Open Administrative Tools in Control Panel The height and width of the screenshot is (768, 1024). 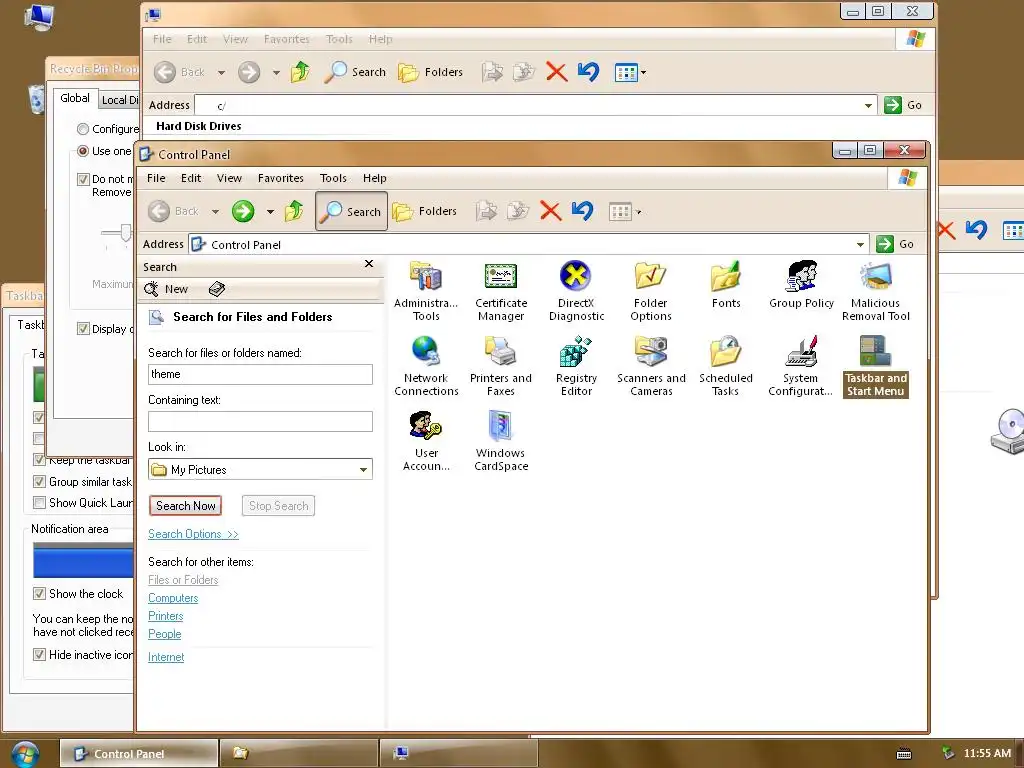426,291
